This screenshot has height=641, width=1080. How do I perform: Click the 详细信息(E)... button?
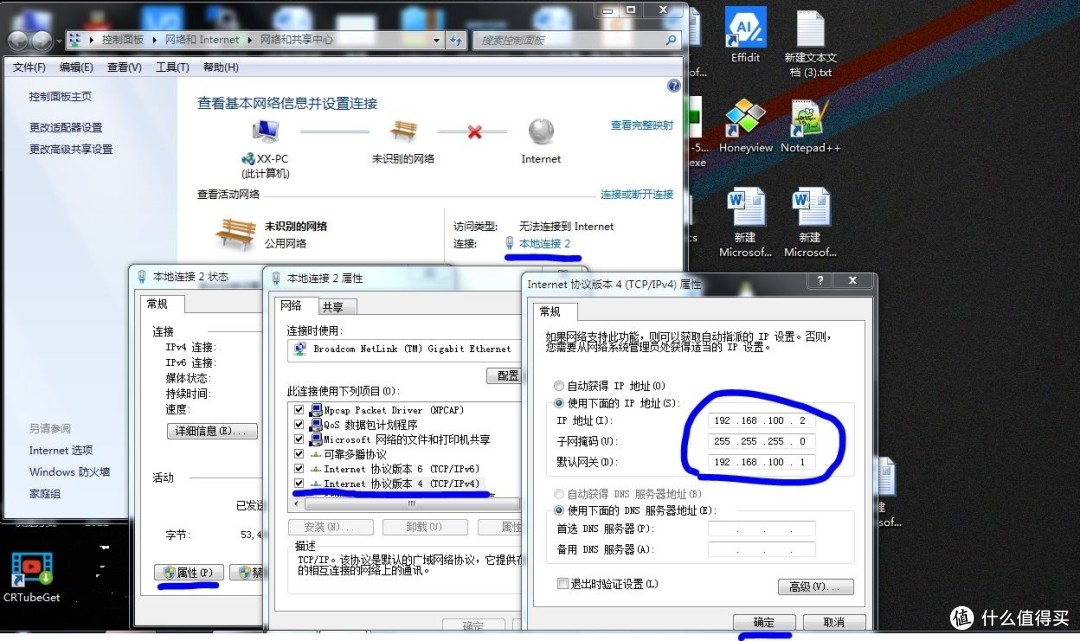click(212, 431)
